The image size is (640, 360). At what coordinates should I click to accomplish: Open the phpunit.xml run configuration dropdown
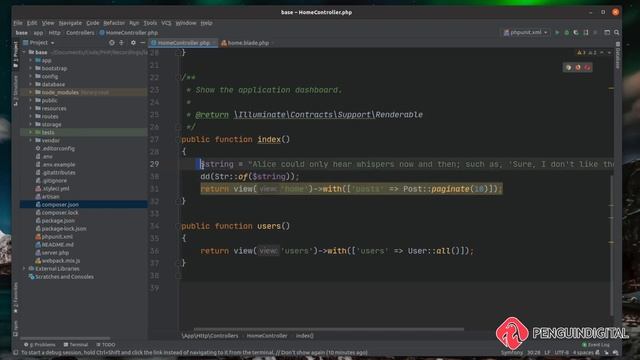[525, 32]
